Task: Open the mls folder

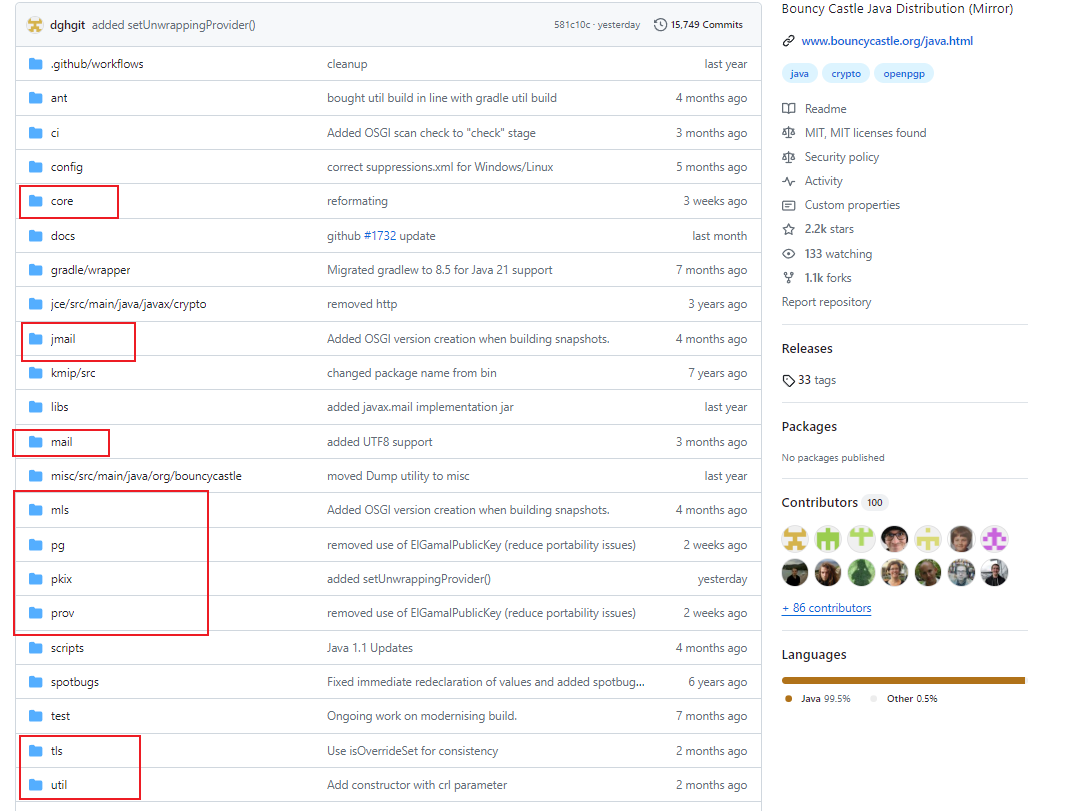Action: coord(59,510)
